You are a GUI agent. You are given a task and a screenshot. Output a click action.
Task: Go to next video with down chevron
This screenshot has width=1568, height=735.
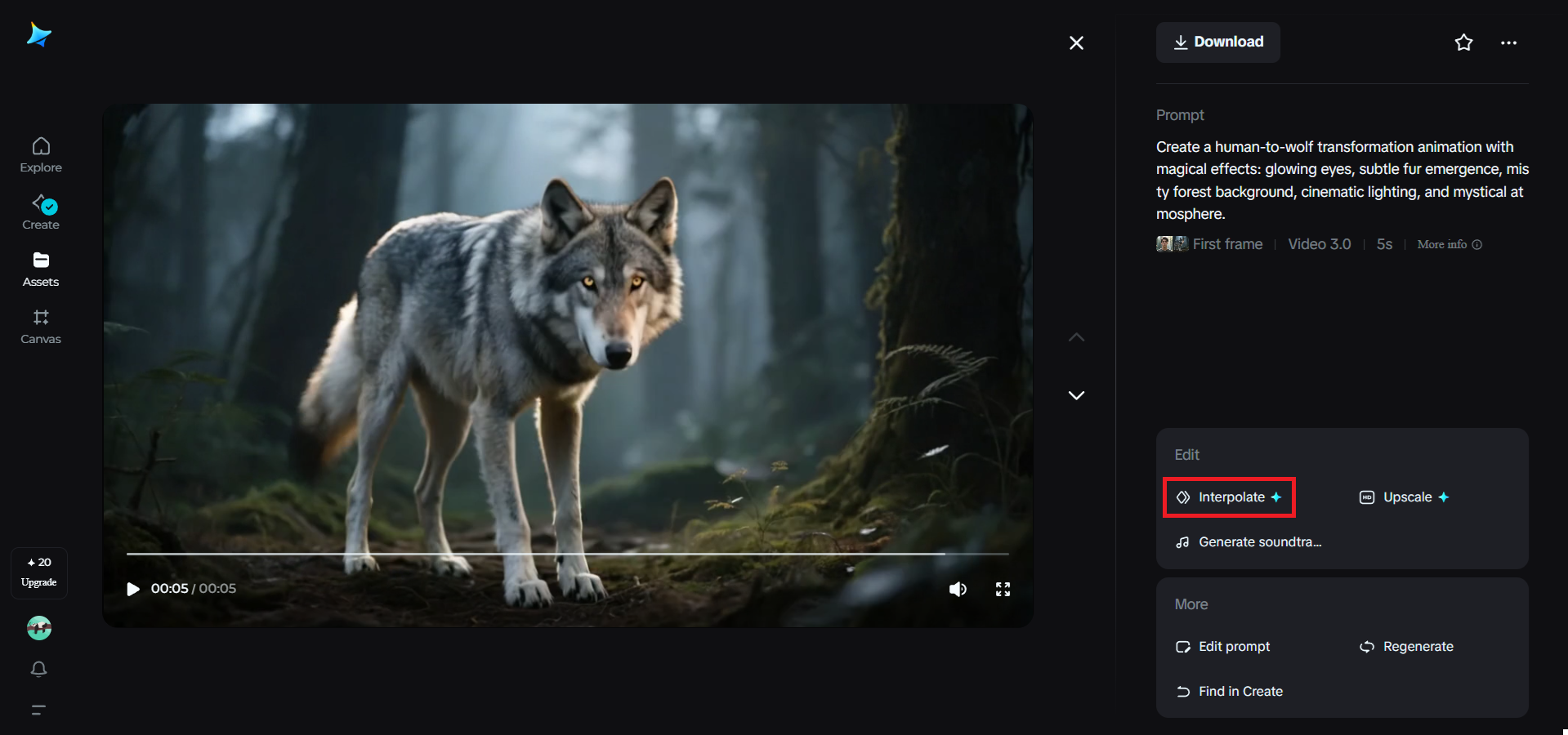pos(1076,395)
